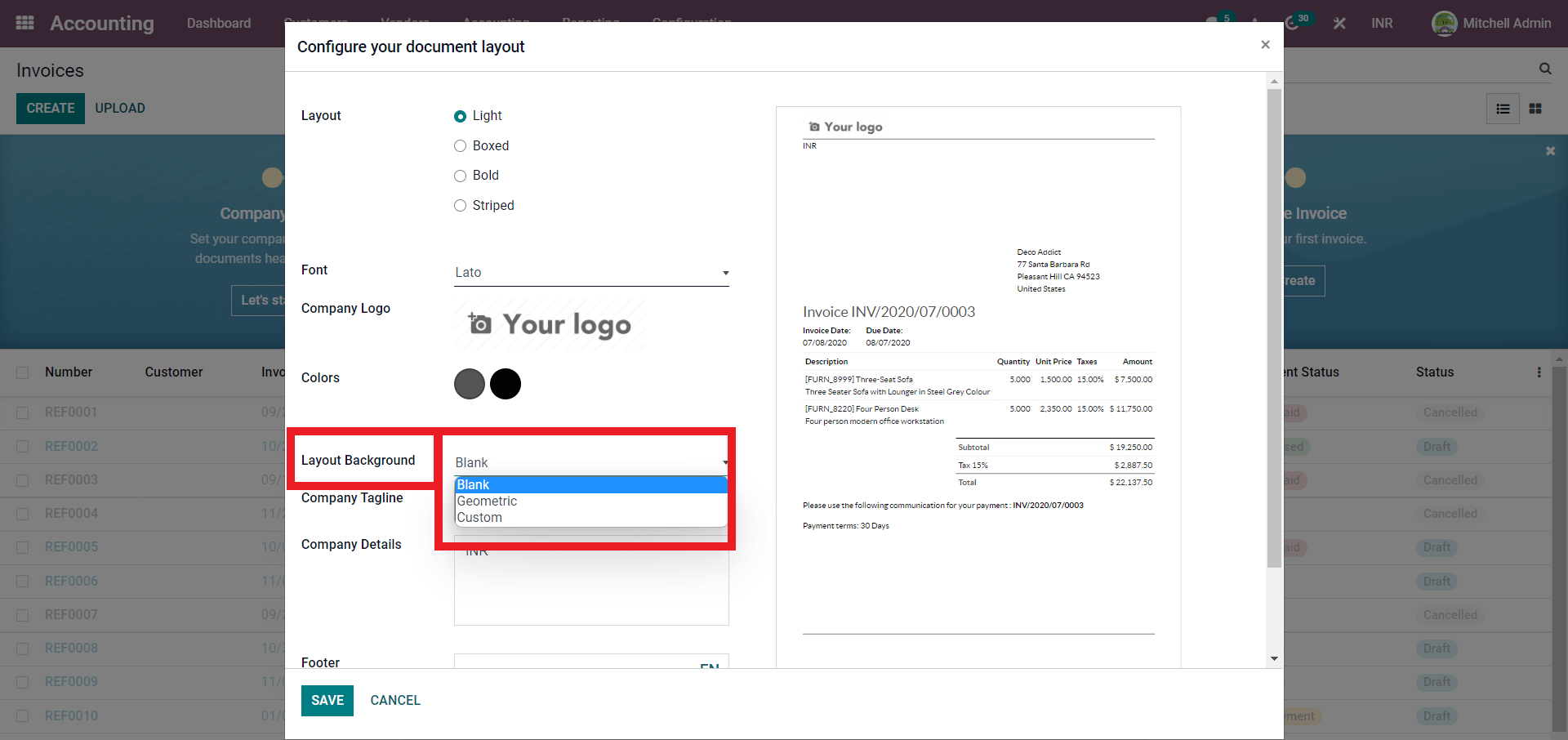This screenshot has width=1568, height=740.
Task: Click inside the Company Details text area
Action: [x=591, y=588]
